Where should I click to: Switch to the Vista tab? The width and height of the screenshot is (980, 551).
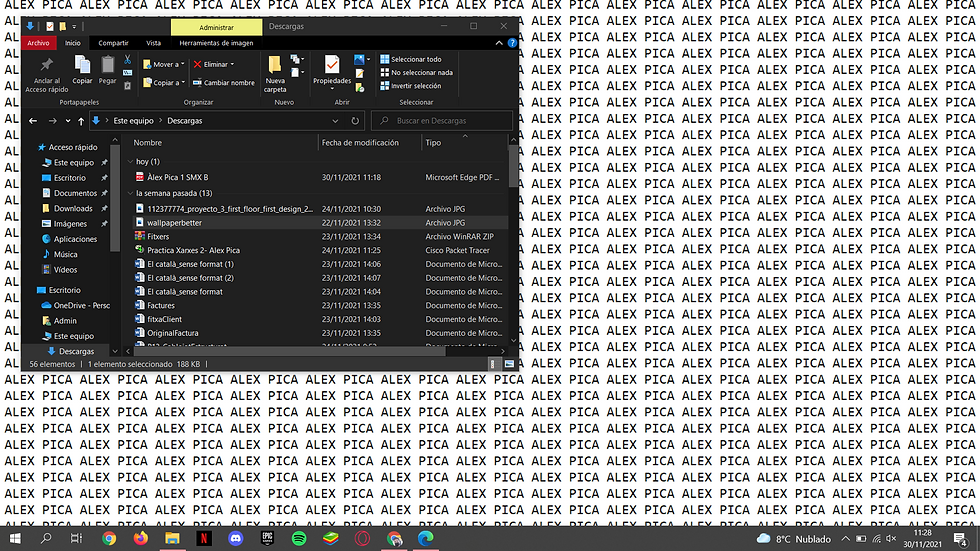(x=153, y=43)
